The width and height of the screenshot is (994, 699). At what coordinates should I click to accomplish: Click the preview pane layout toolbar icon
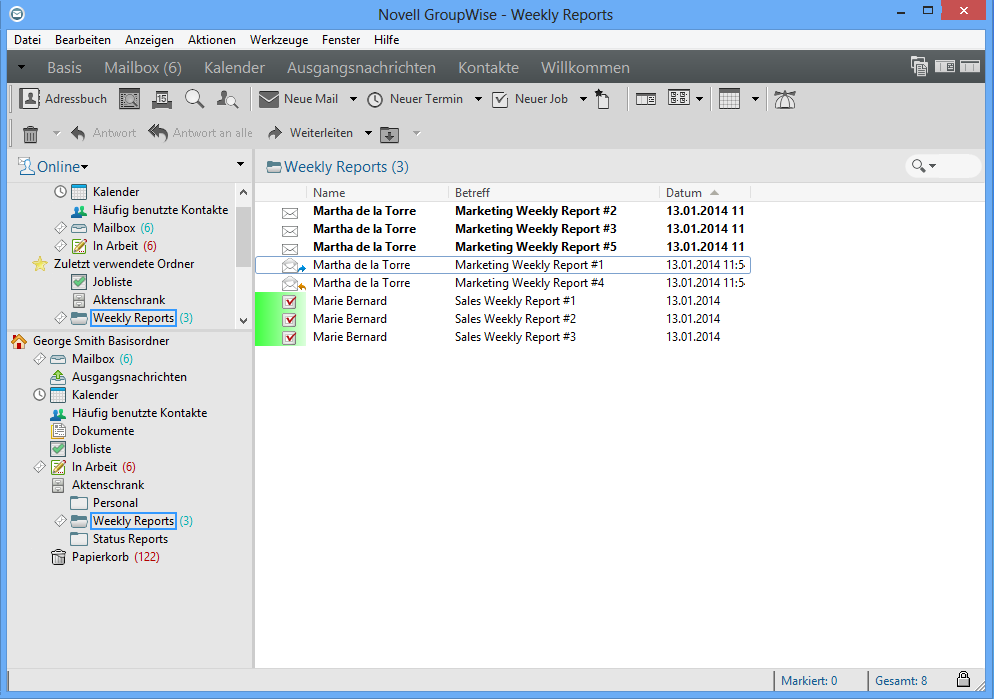click(x=646, y=99)
